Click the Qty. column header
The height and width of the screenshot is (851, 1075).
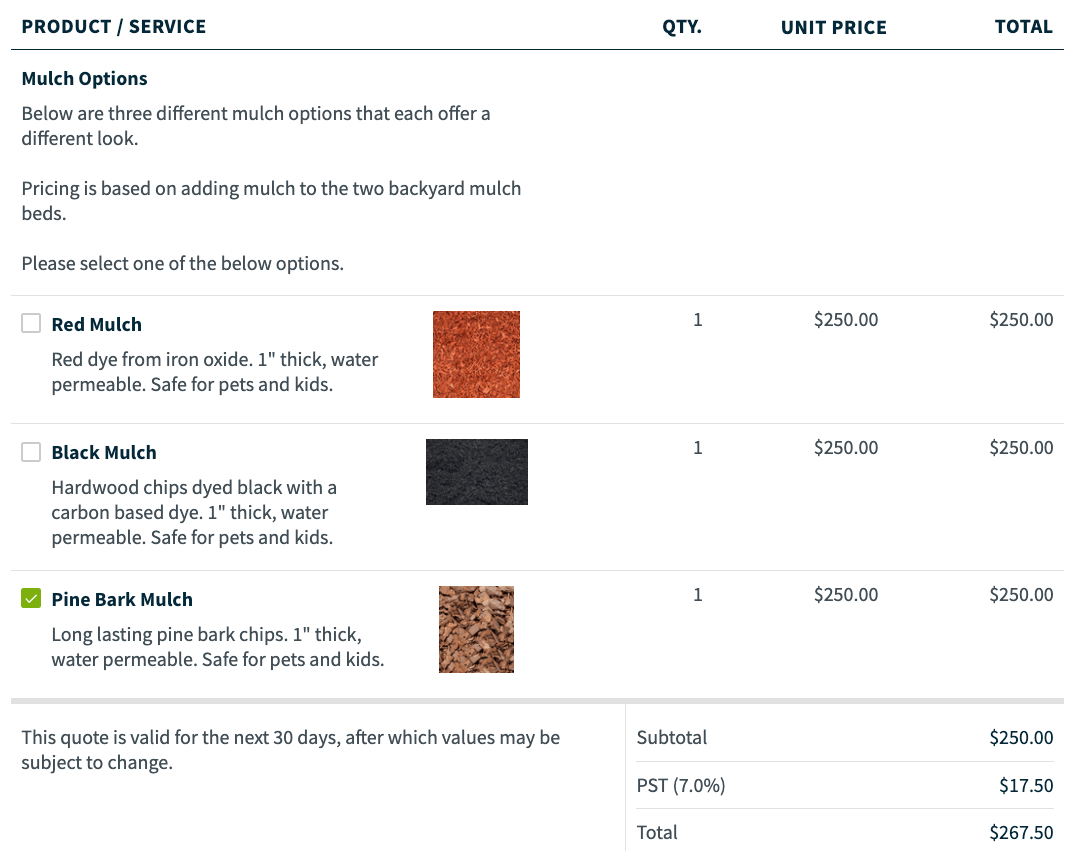tap(682, 27)
